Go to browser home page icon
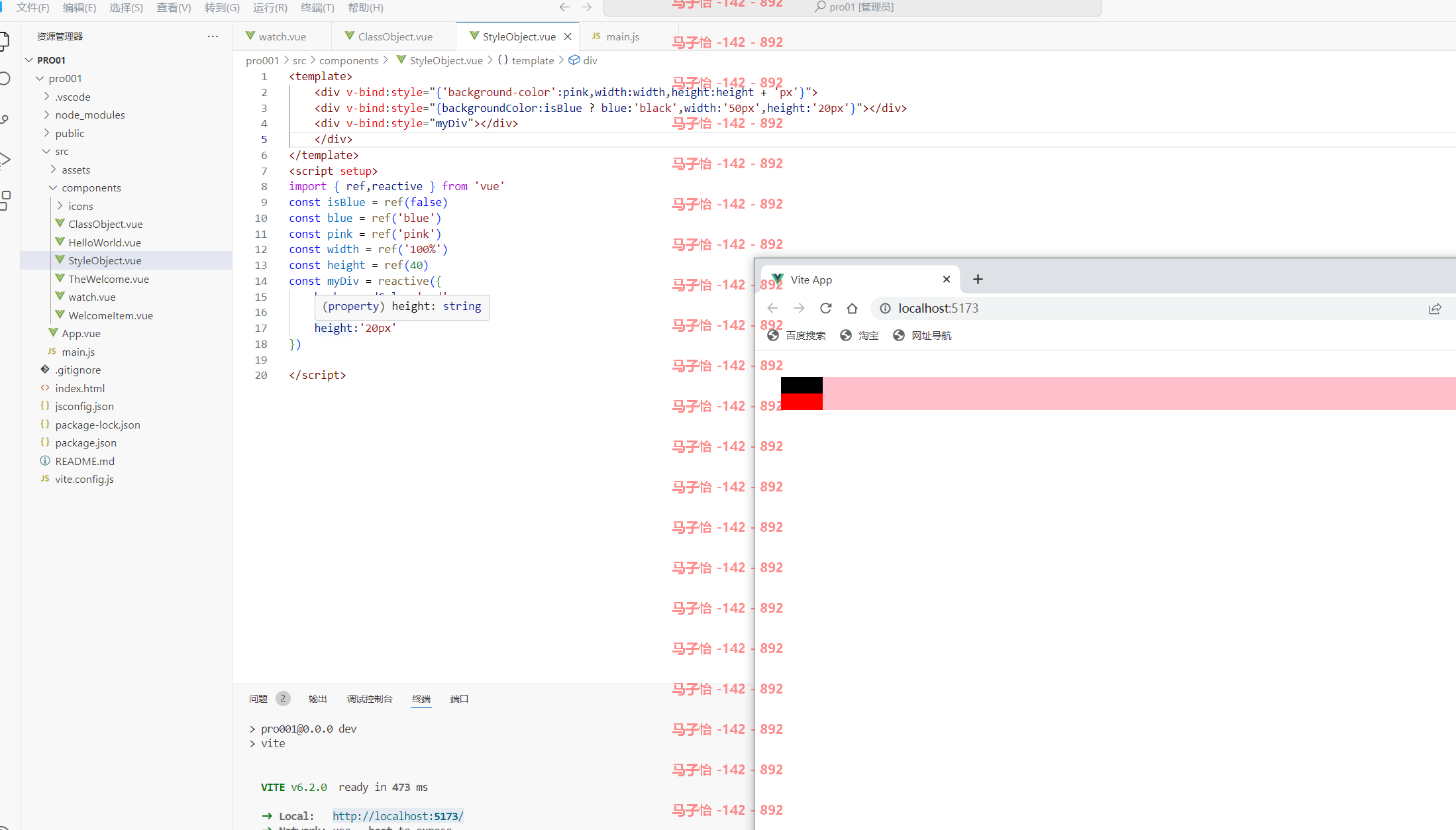The image size is (1456, 830). (x=852, y=308)
